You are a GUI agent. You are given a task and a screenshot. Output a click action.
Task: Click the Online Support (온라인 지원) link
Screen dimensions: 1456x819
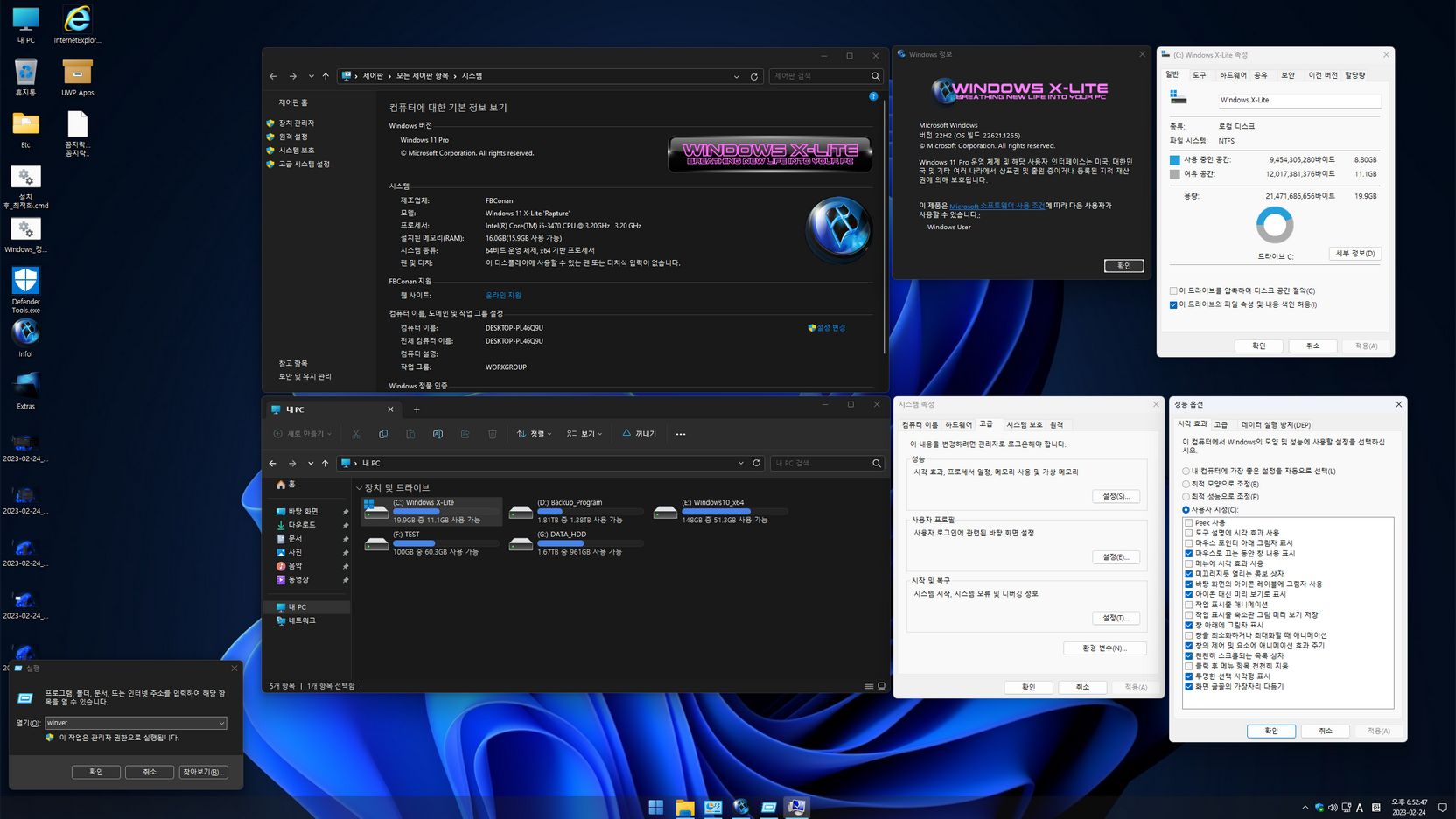503,296
